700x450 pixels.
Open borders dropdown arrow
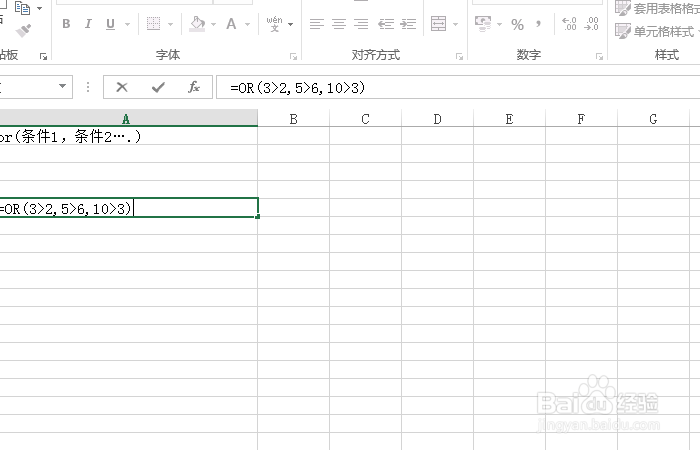pos(170,24)
